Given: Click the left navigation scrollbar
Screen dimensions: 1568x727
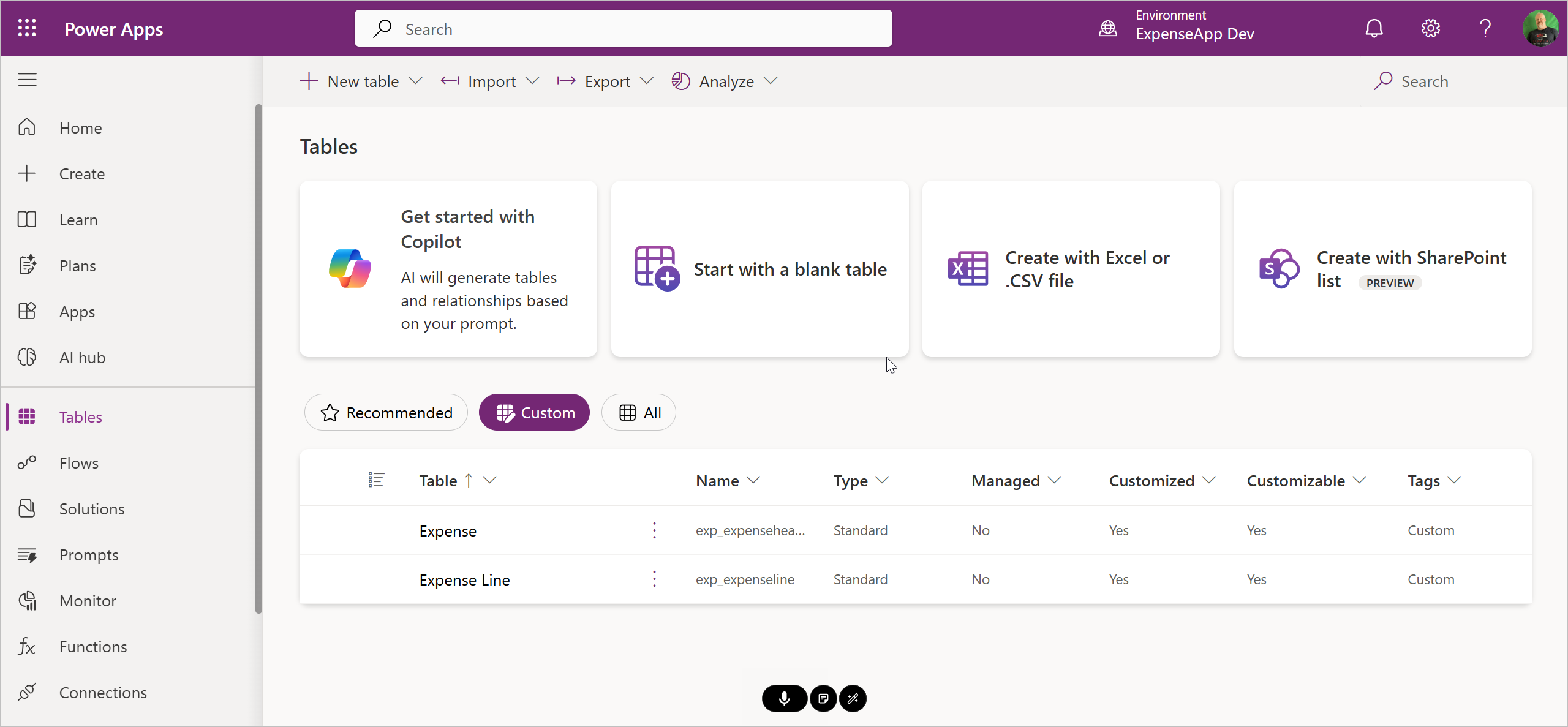Looking at the screenshot, I should click(x=258, y=358).
